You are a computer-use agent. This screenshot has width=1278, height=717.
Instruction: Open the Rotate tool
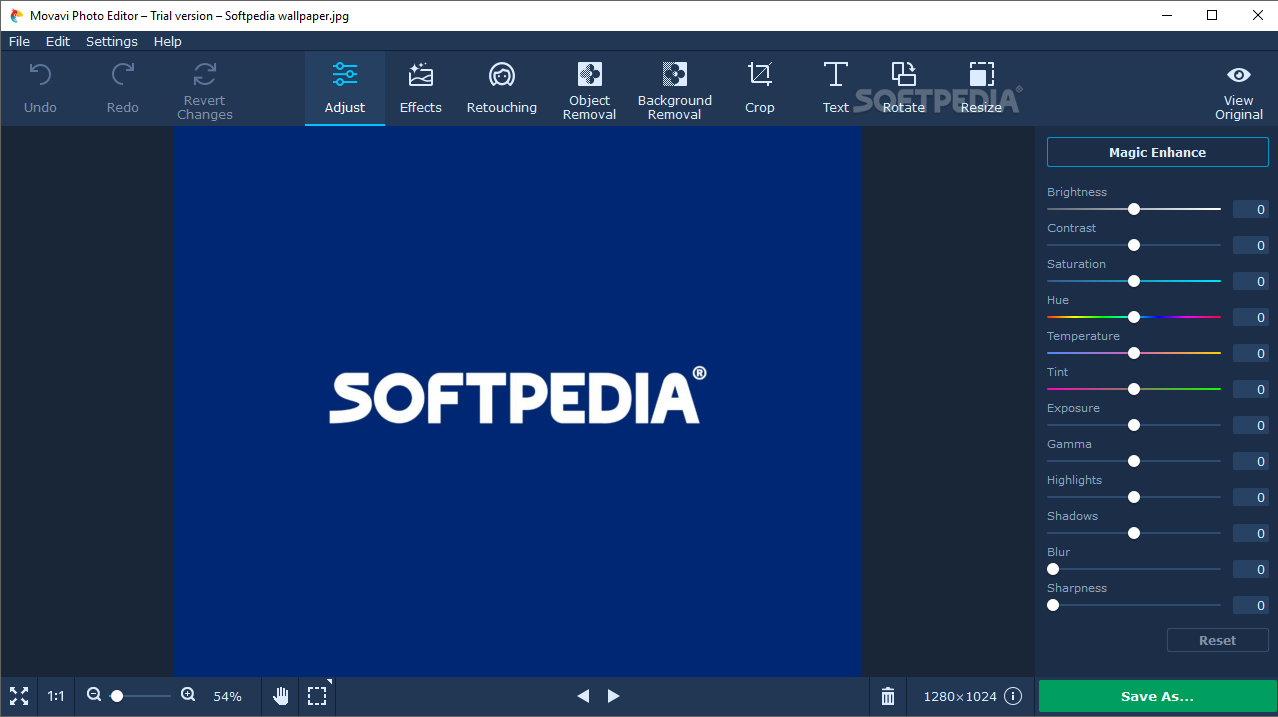click(904, 88)
